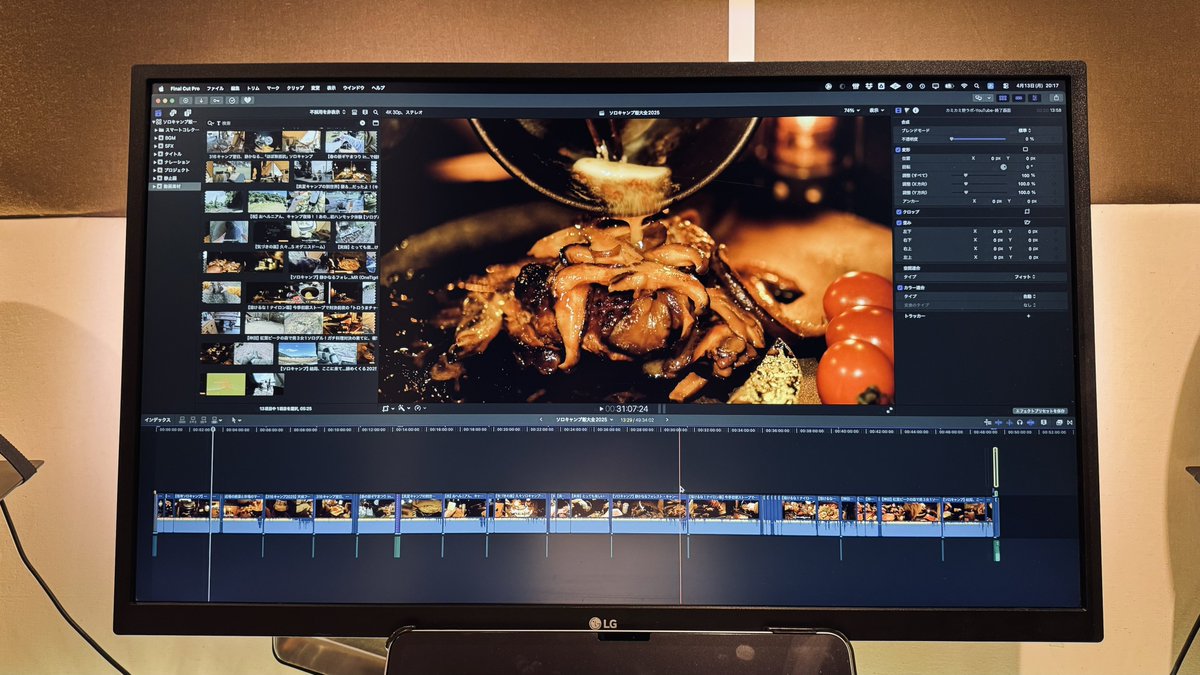Show the Photos and Audio sidebar icon
This screenshot has width=1200, height=675.
[173, 113]
